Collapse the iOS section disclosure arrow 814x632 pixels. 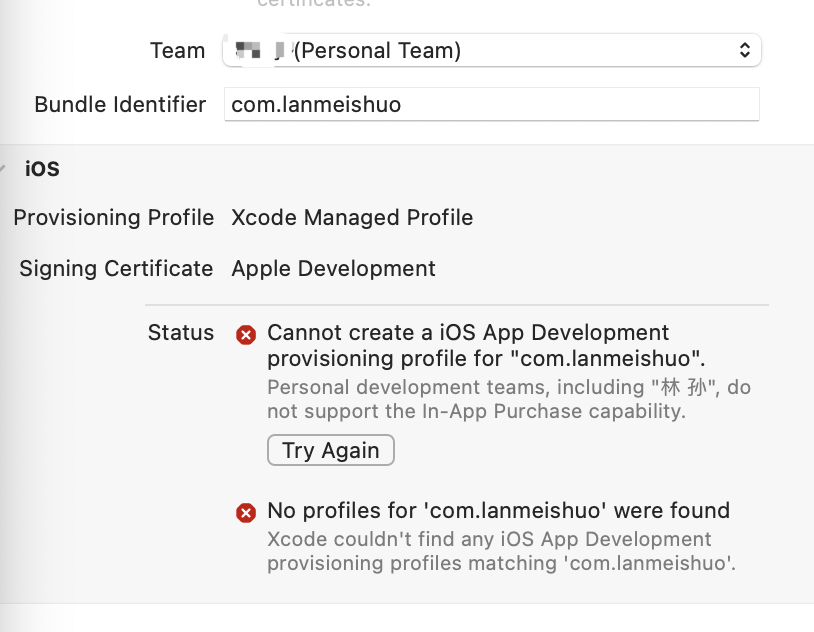(3, 169)
